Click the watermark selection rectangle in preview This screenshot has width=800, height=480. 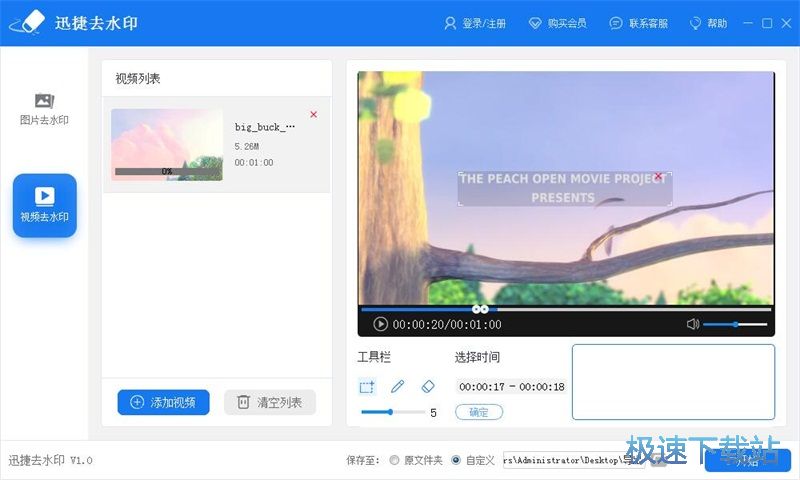coord(565,189)
